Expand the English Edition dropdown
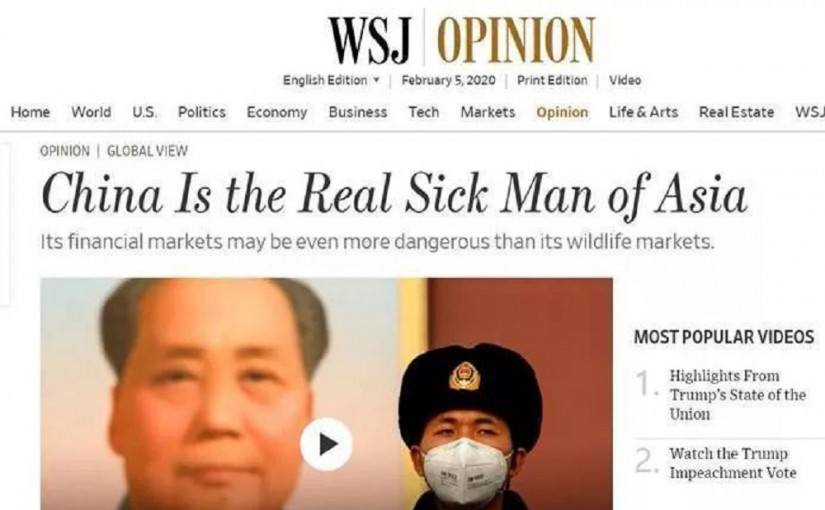 click(x=331, y=81)
